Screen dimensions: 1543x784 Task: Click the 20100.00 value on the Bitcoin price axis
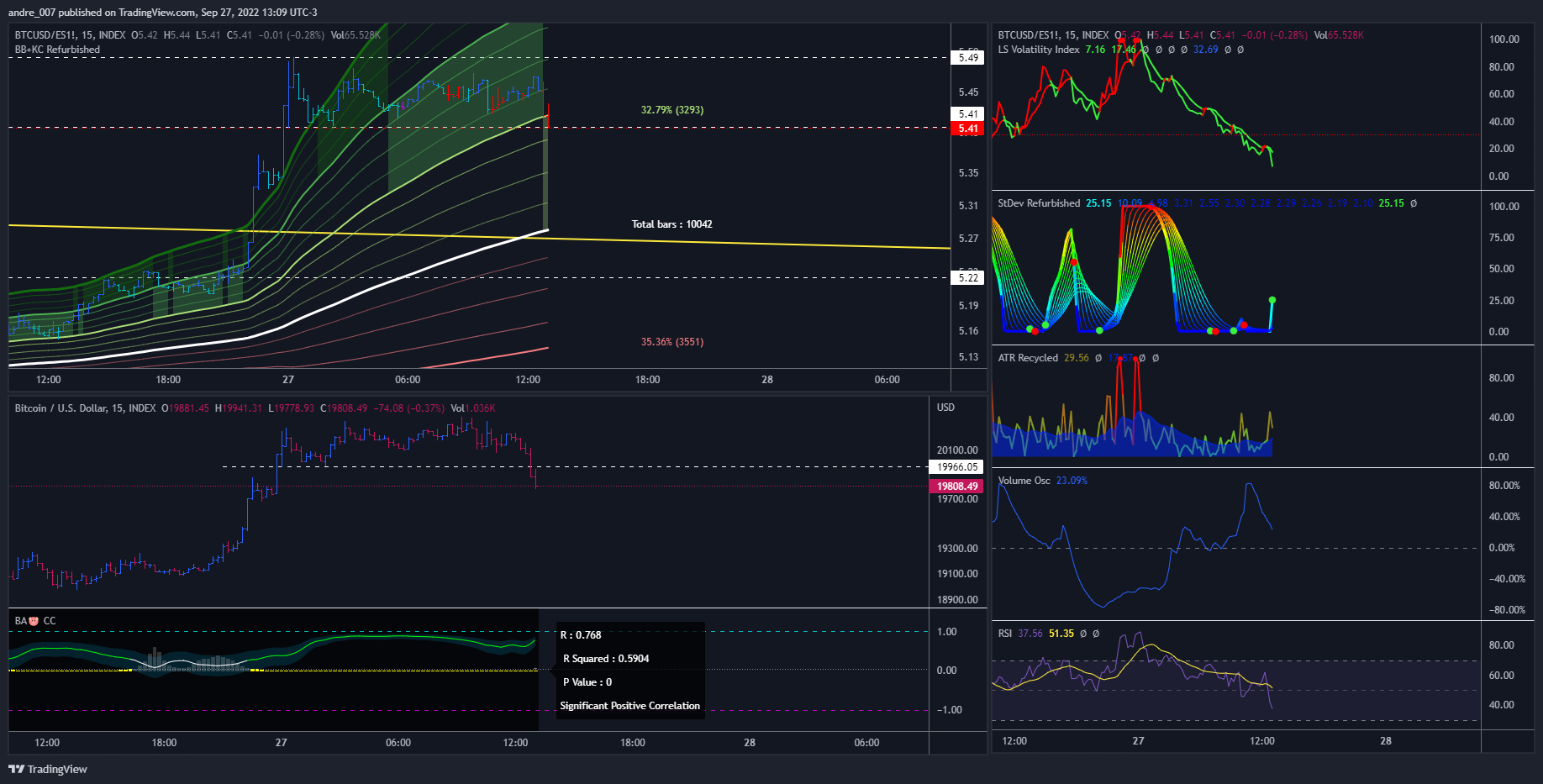957,450
